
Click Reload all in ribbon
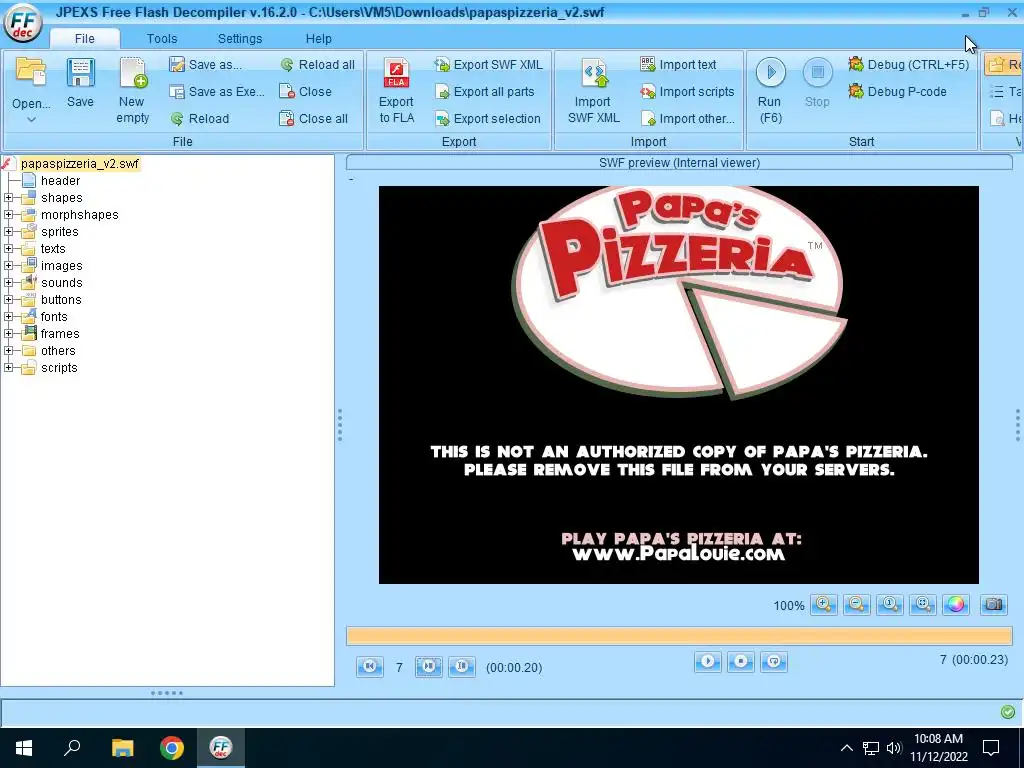point(317,65)
